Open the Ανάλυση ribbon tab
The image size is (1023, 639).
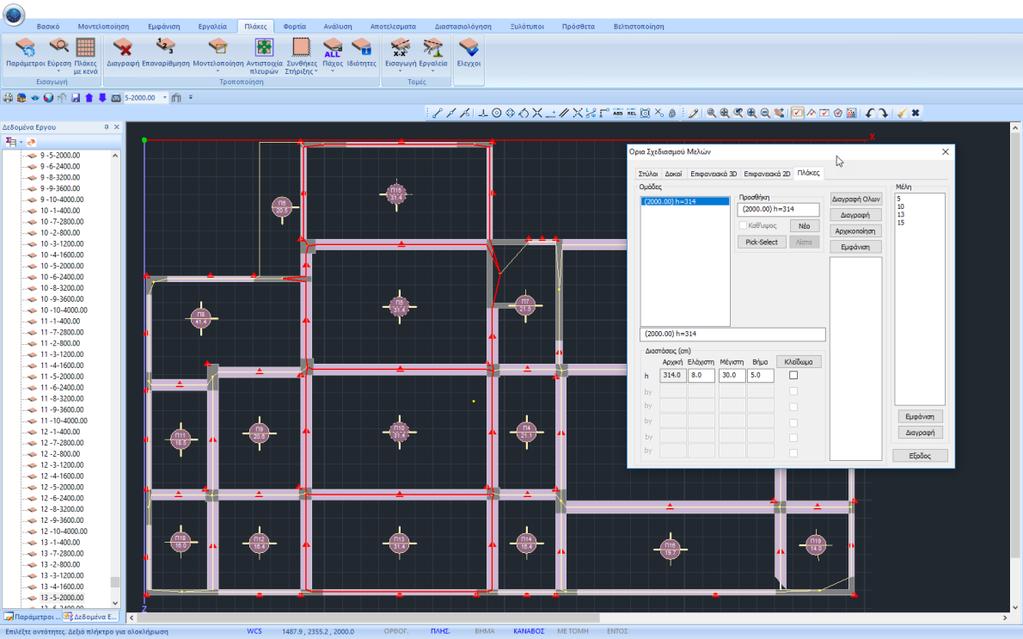click(337, 27)
